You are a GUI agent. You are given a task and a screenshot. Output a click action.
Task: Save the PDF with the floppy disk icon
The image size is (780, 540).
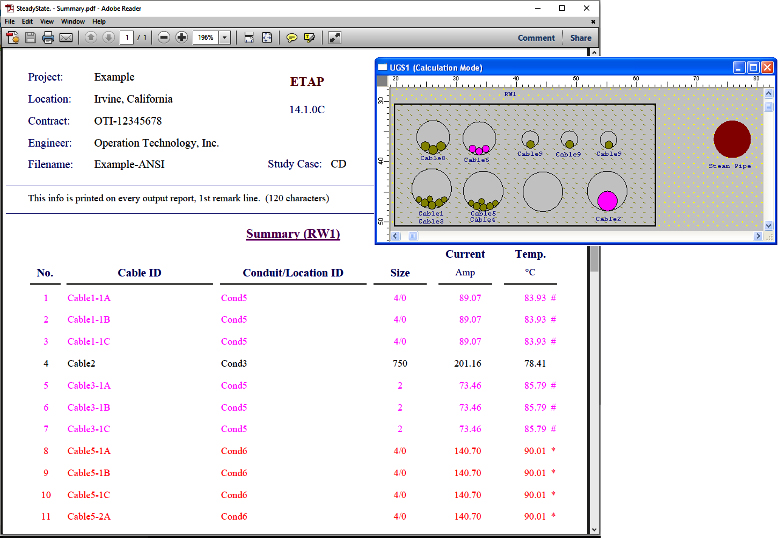[x=30, y=38]
